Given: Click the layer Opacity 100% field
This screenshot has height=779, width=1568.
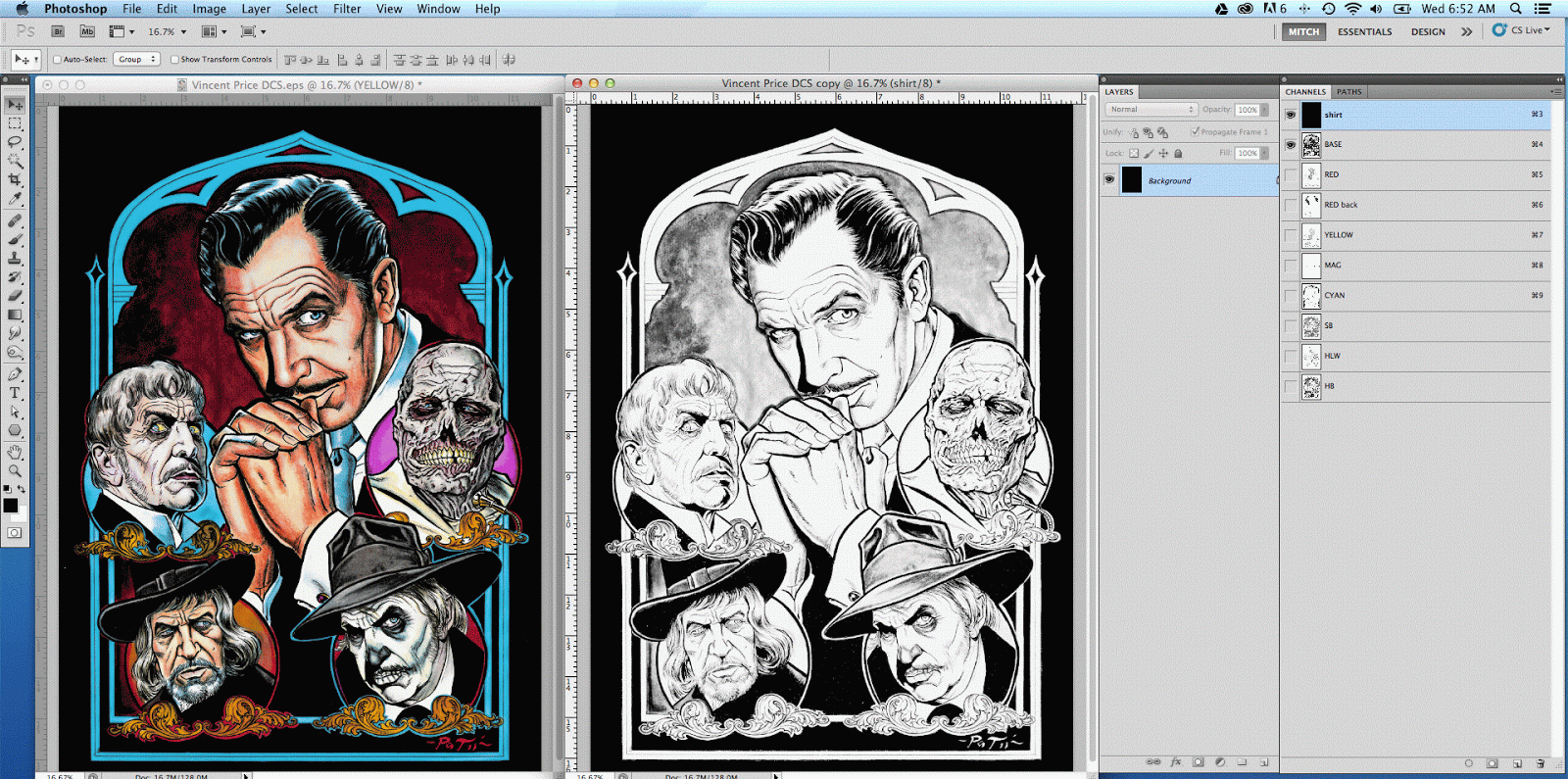Looking at the screenshot, I should coord(1247,110).
